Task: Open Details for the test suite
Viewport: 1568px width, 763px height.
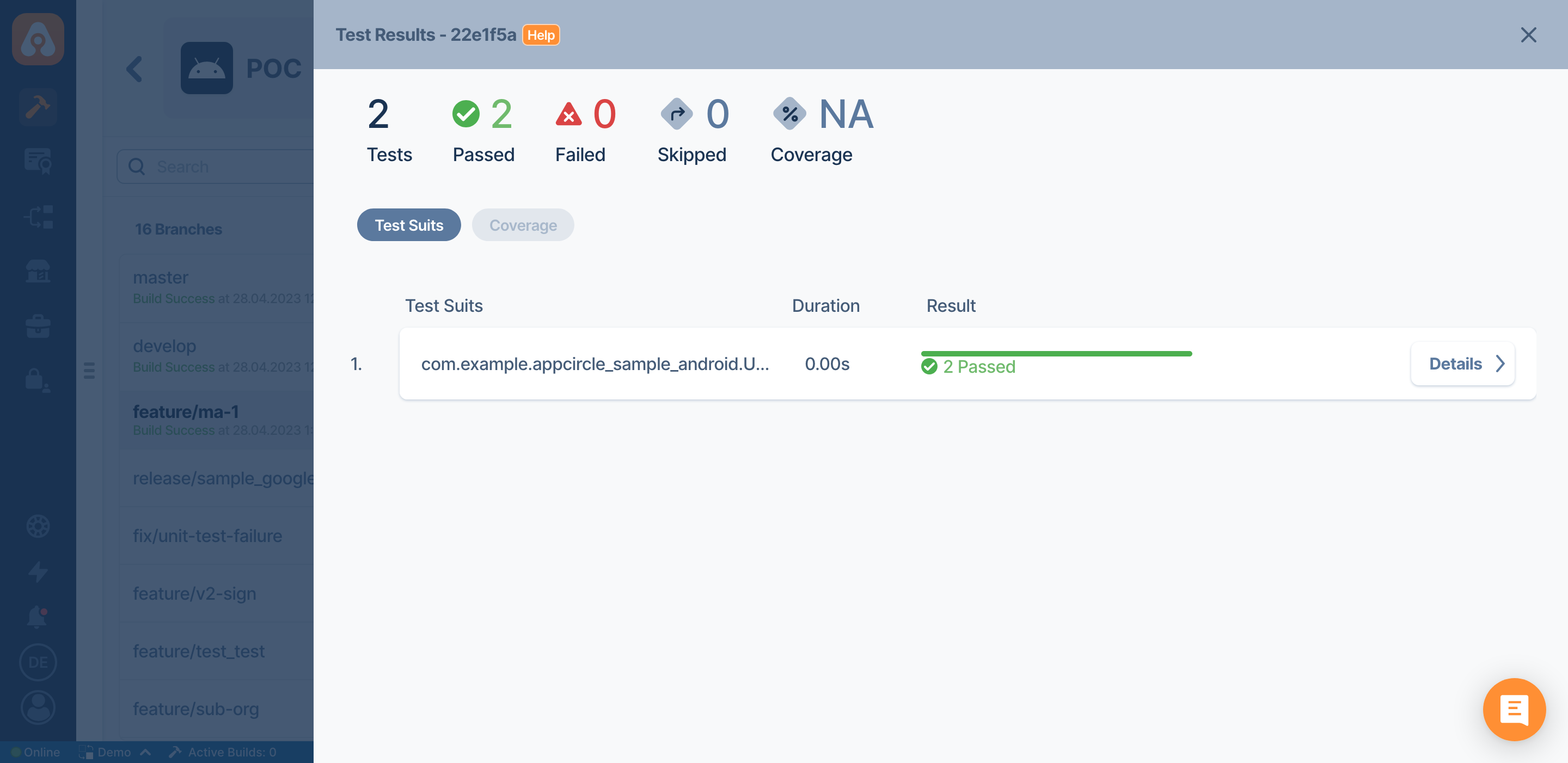Action: click(1463, 364)
